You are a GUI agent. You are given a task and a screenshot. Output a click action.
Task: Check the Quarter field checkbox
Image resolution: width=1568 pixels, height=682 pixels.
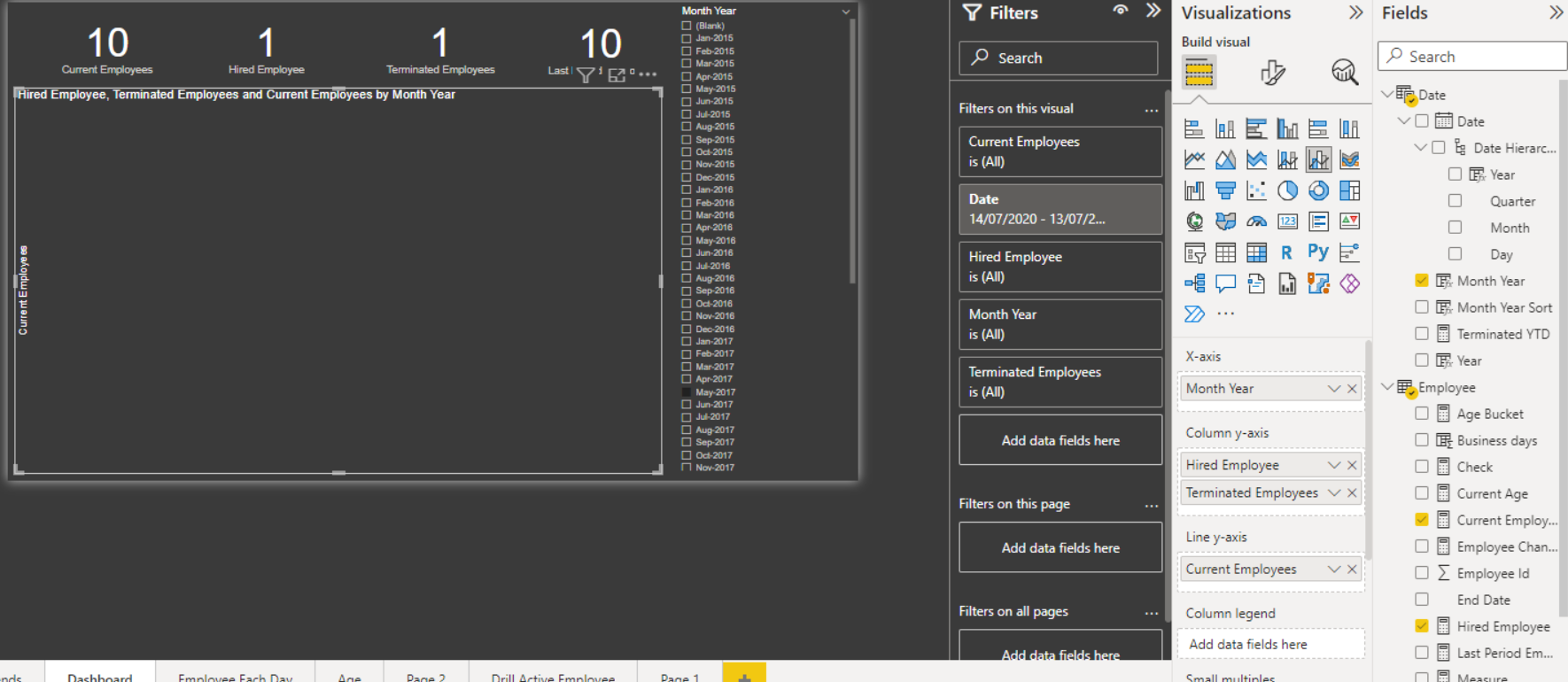click(1455, 201)
